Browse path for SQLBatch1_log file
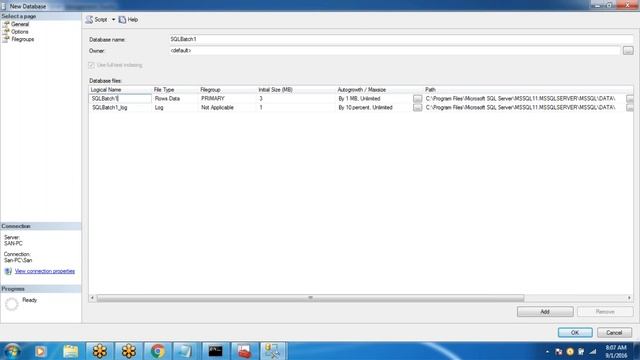 tap(630, 107)
